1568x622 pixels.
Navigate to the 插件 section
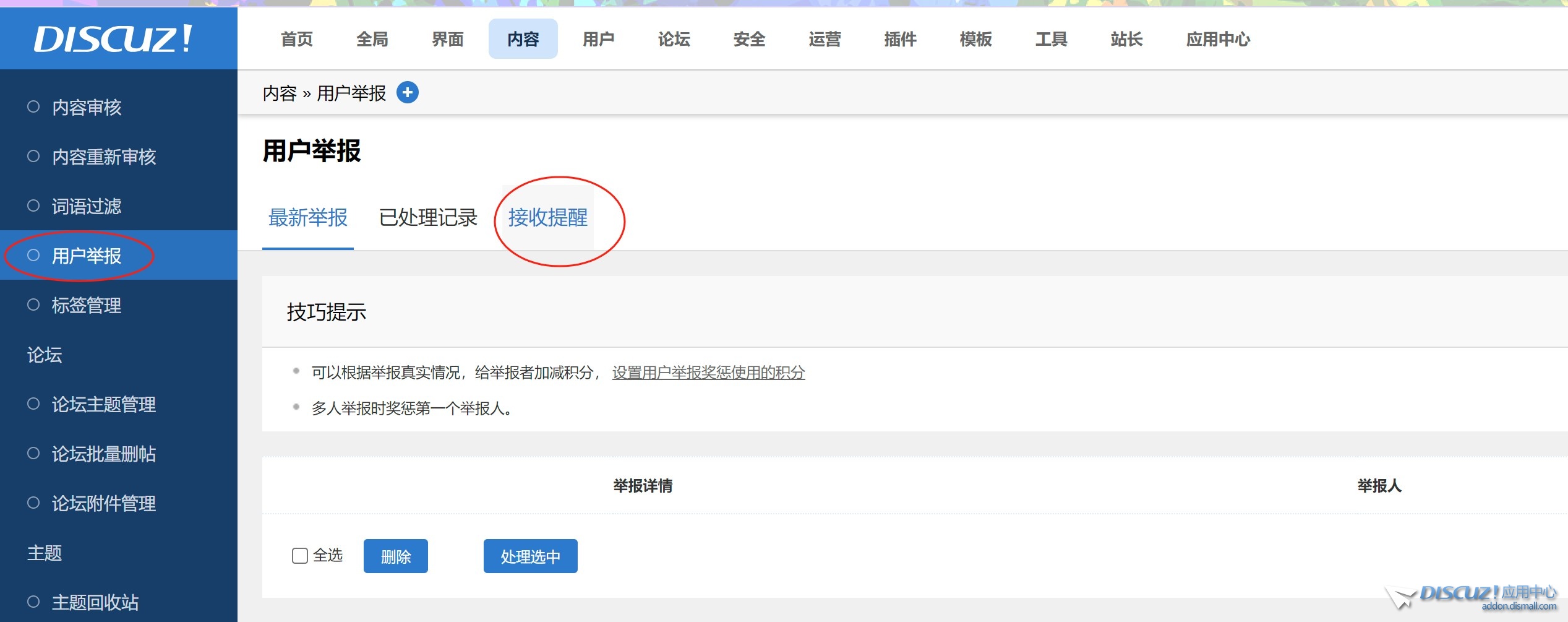[x=900, y=38]
